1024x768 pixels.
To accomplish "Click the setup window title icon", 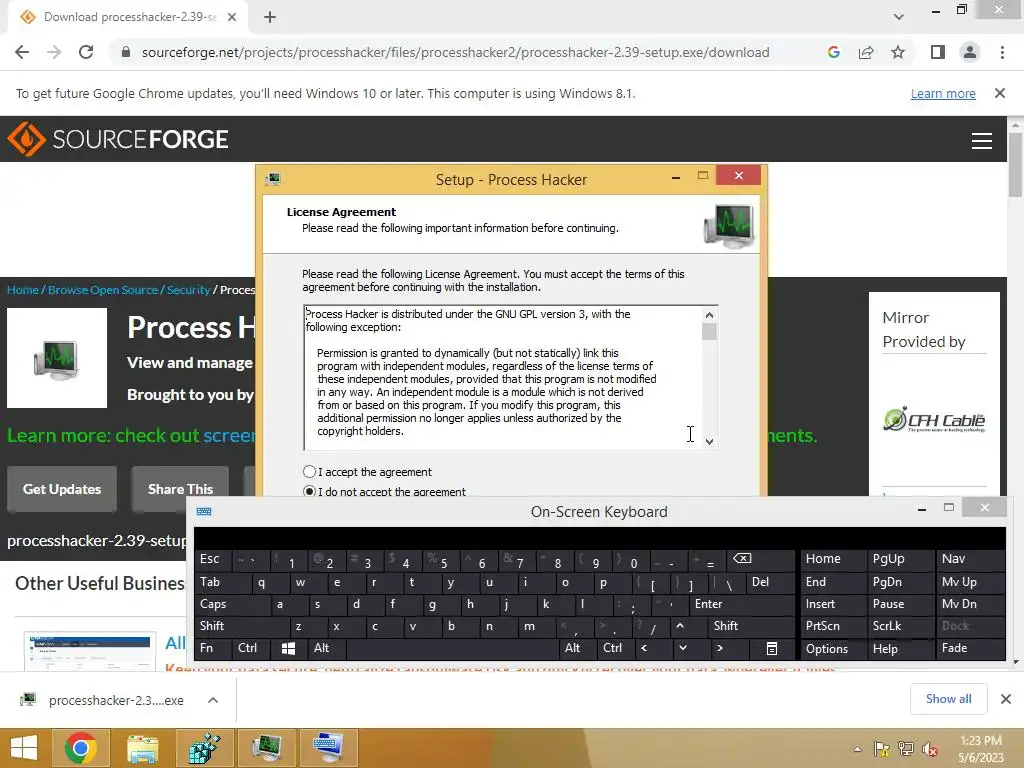I will tap(273, 179).
